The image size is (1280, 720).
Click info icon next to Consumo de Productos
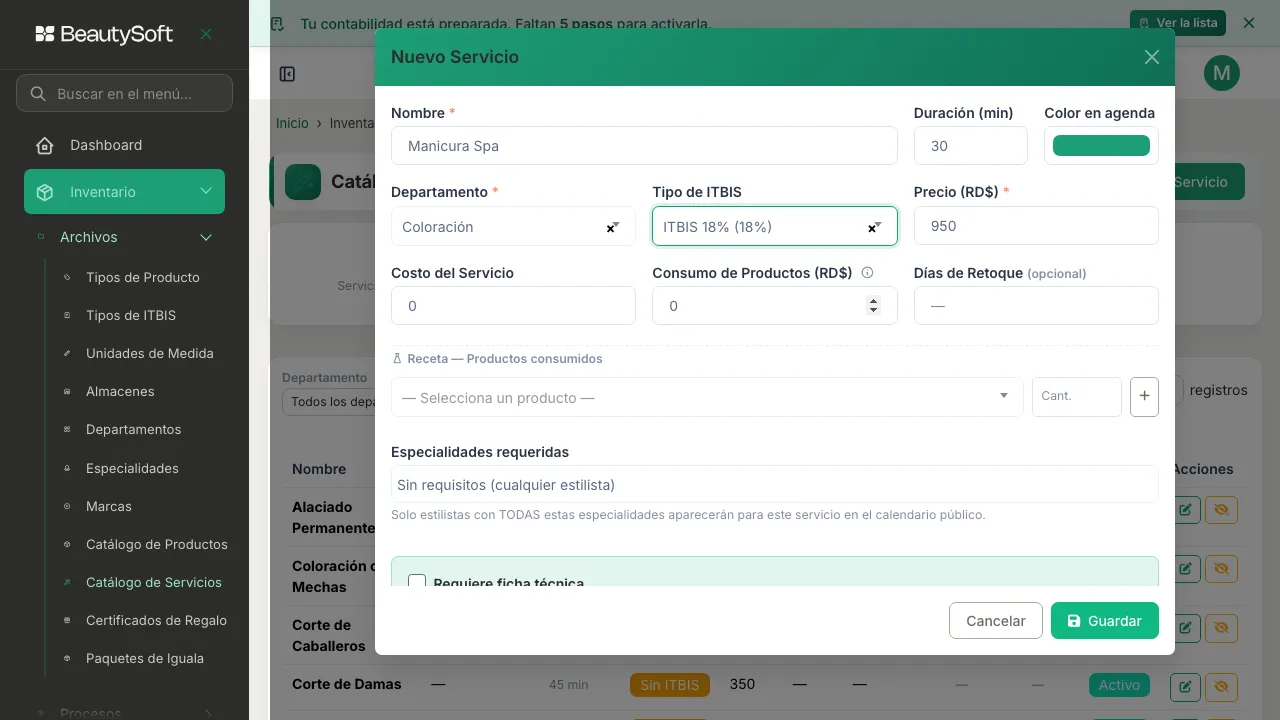[x=867, y=272]
